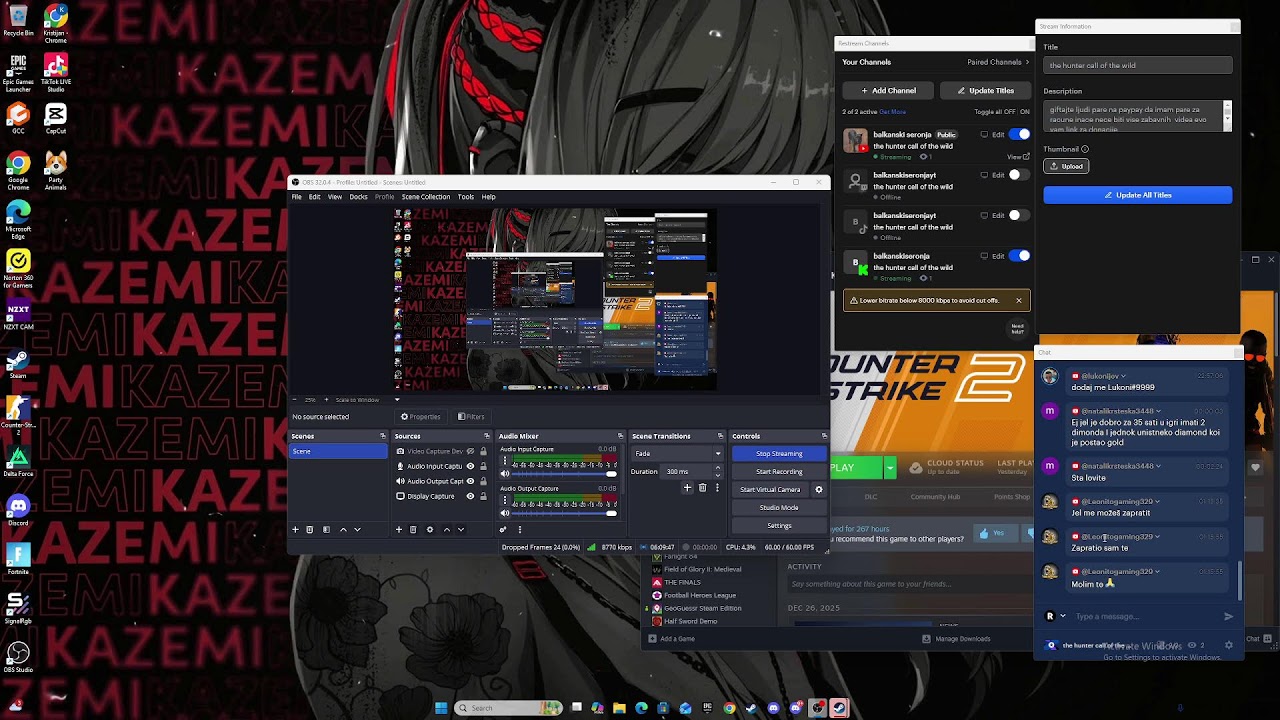Open Audio Mixer three-dot menu at bottom
The image size is (1280, 720).
point(519,529)
